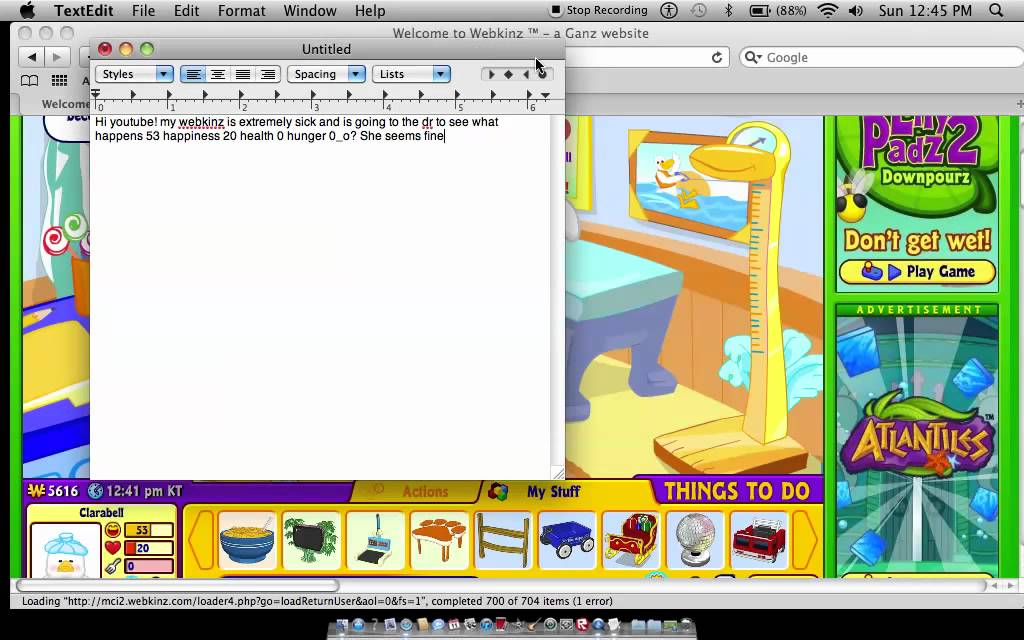Open the Apple menu
The height and width of the screenshot is (640, 1024).
tap(26, 10)
